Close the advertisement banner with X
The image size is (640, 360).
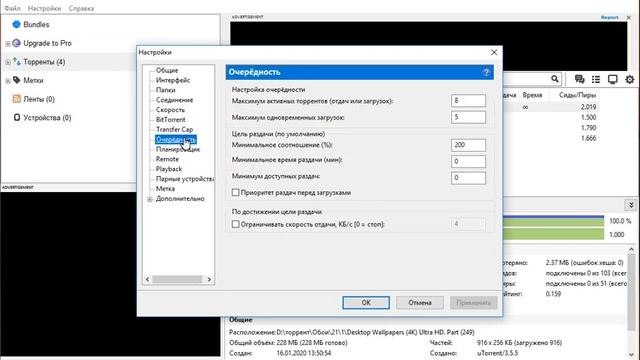pos(629,18)
